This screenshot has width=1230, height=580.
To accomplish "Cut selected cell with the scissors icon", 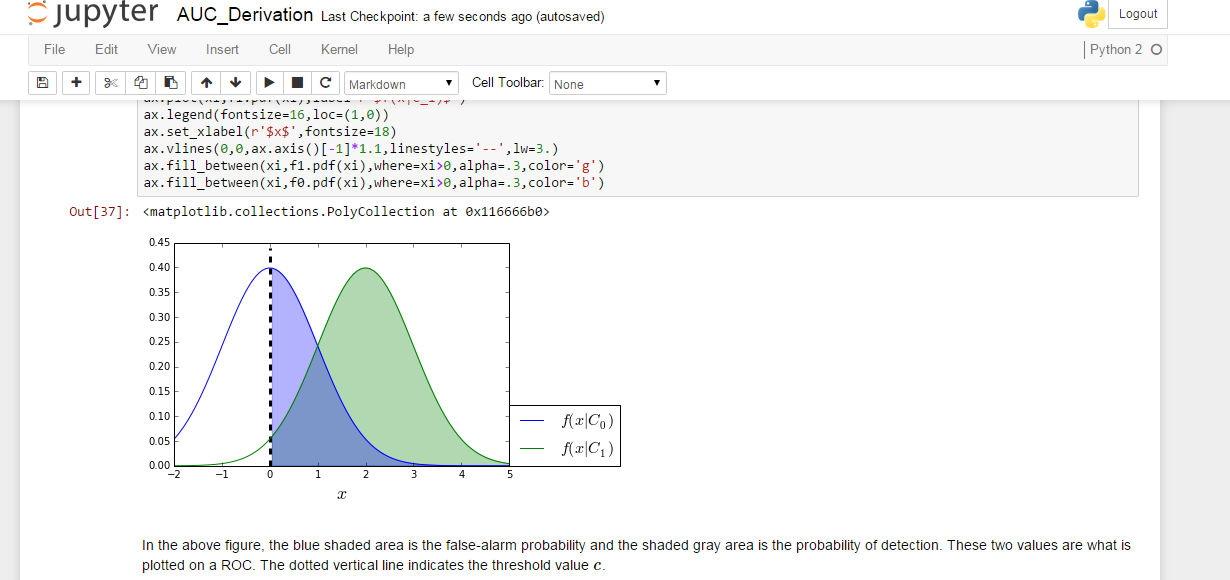I will click(x=111, y=83).
